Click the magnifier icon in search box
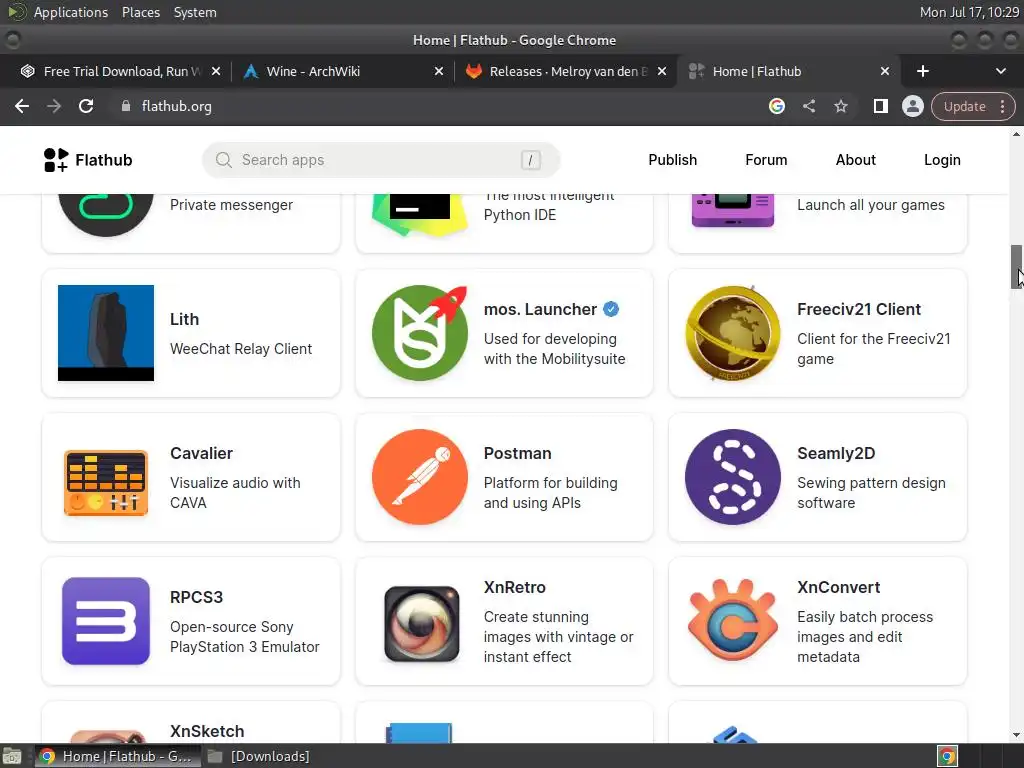The height and width of the screenshot is (768, 1024). tap(223, 160)
